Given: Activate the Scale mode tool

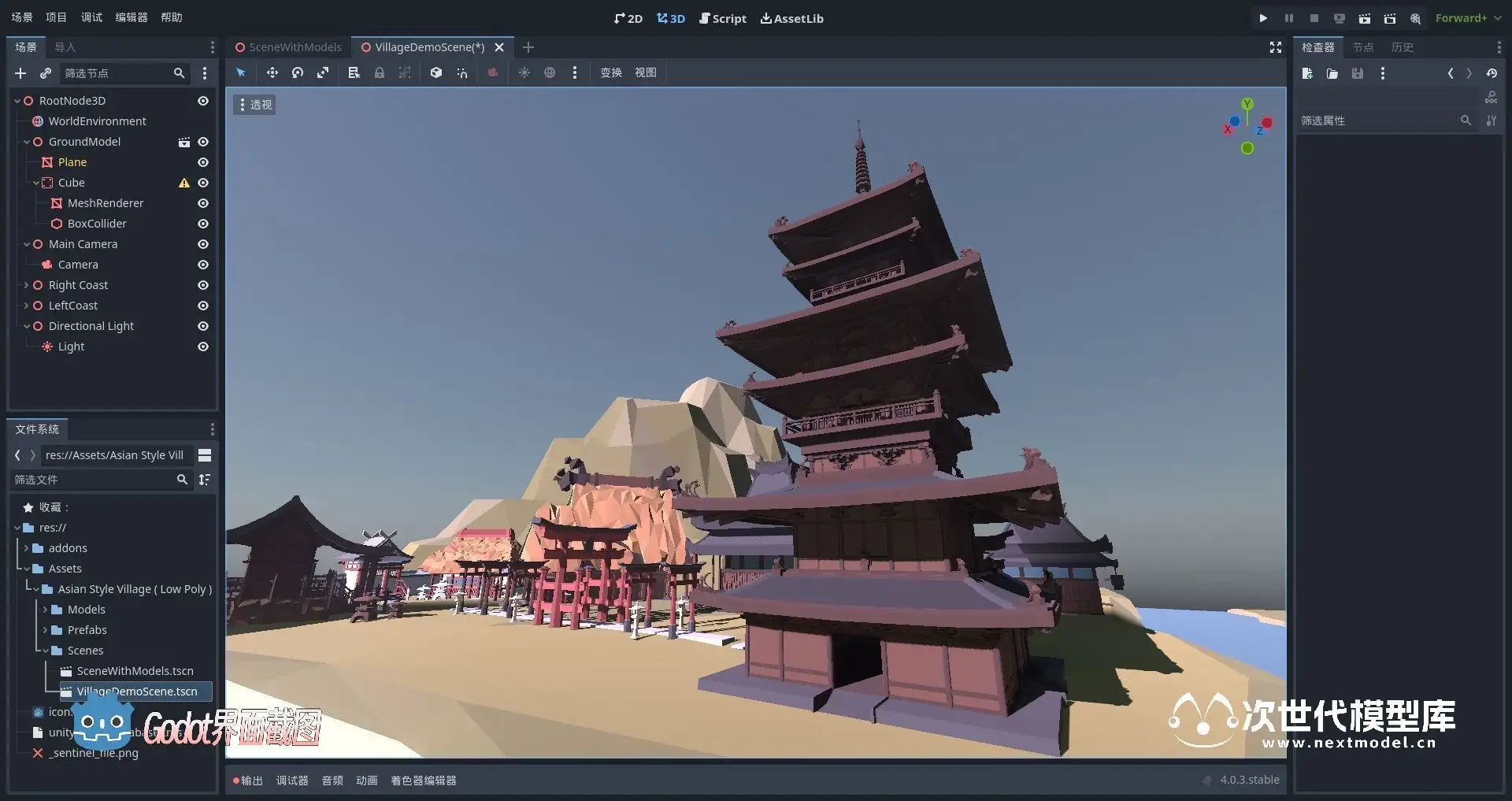Looking at the screenshot, I should 323,72.
